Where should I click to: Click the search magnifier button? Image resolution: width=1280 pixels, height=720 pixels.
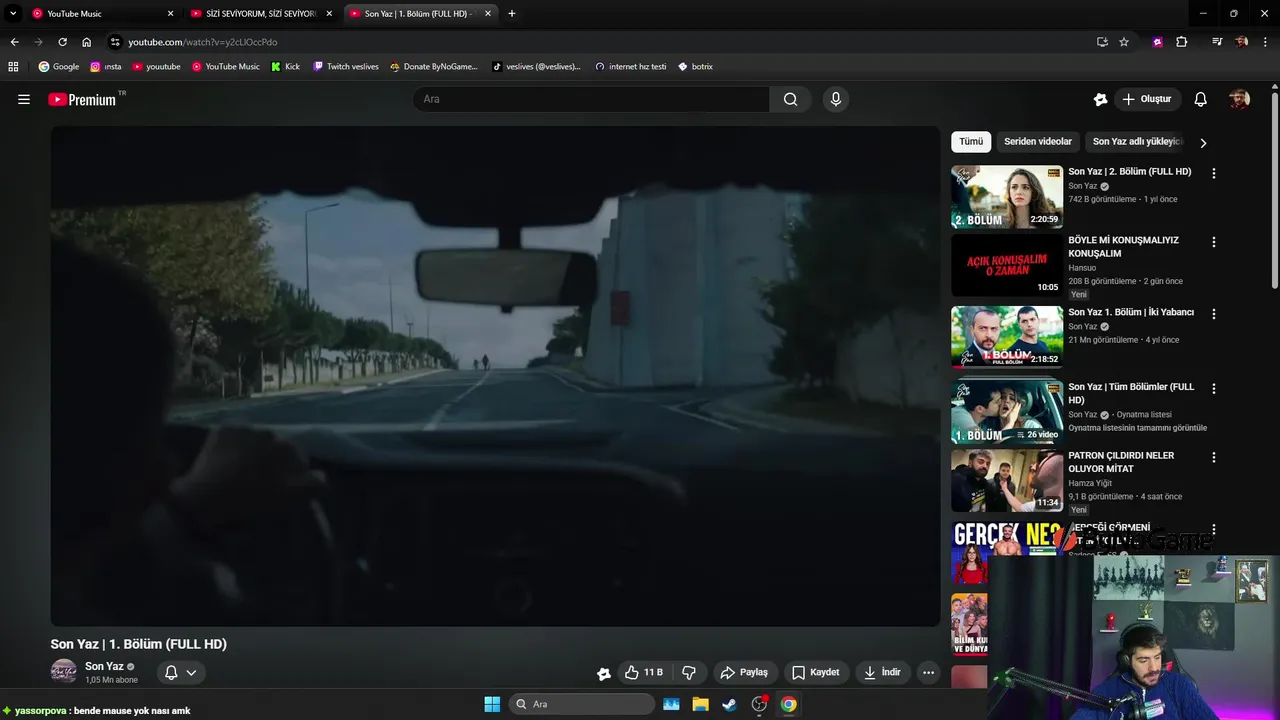click(x=791, y=99)
